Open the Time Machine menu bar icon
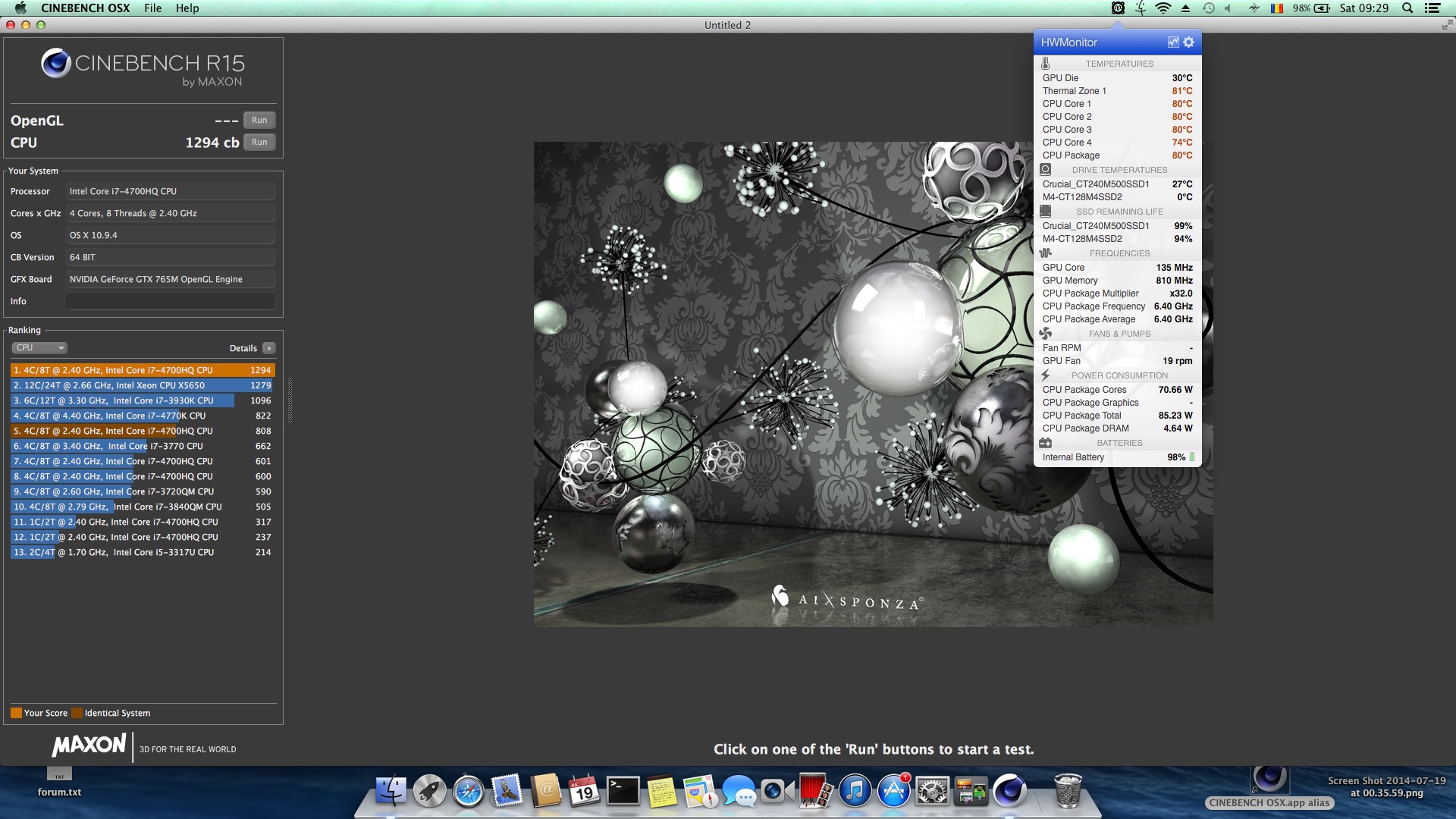The width and height of the screenshot is (1456, 819). pyautogui.click(x=1208, y=8)
